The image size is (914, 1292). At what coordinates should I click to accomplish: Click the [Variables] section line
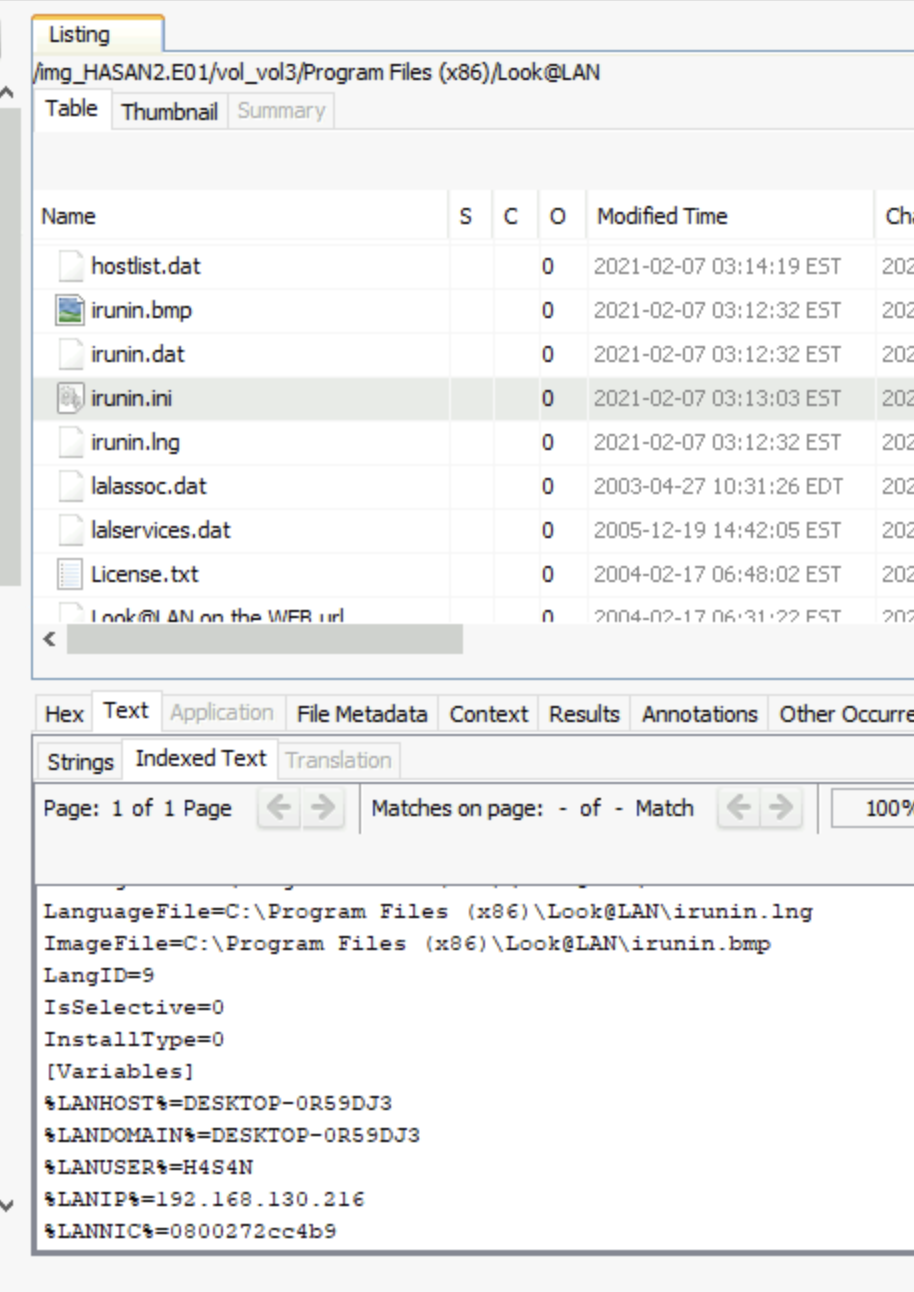(119, 1071)
